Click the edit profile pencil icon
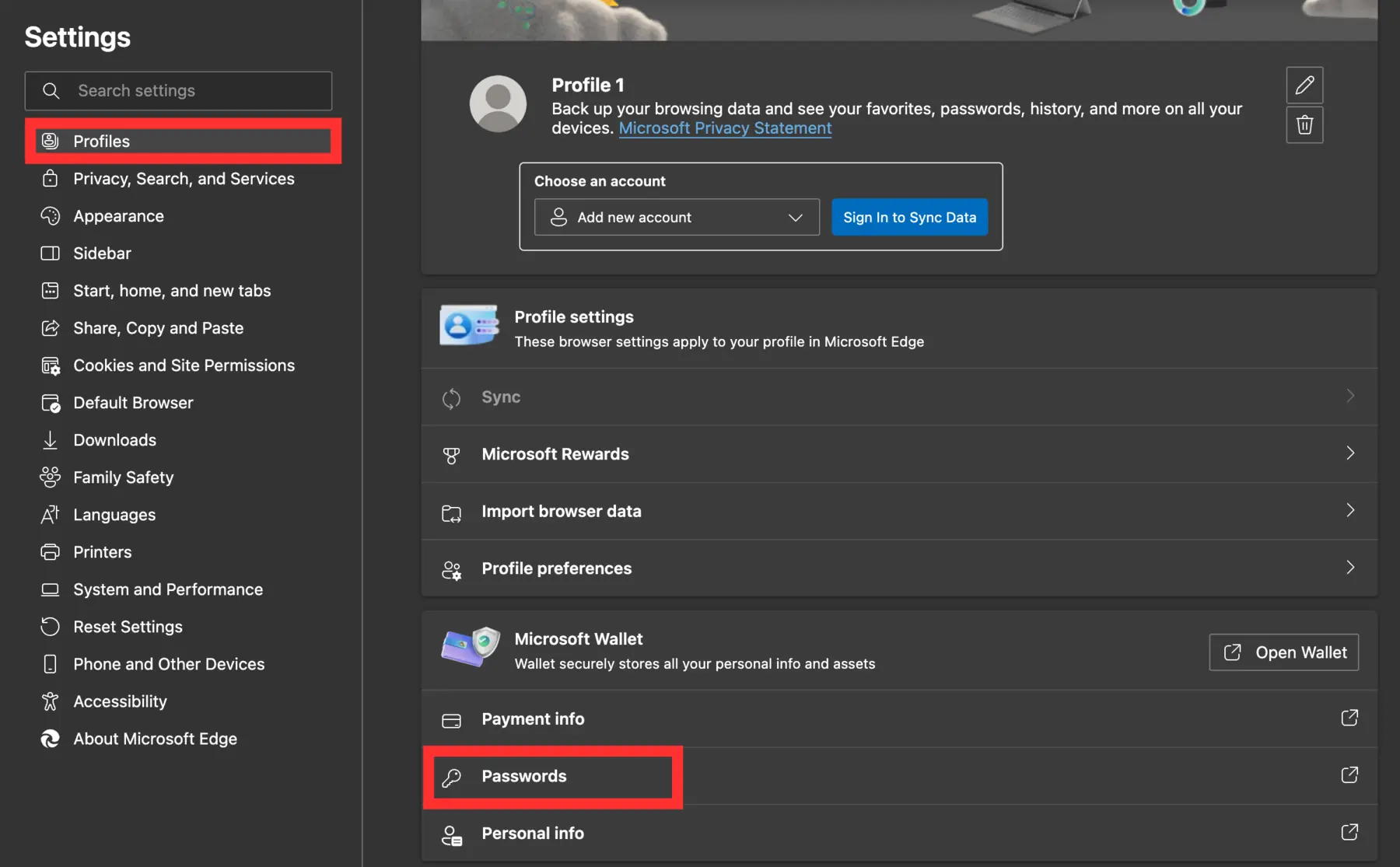Viewport: 1400px width, 867px height. click(x=1304, y=85)
